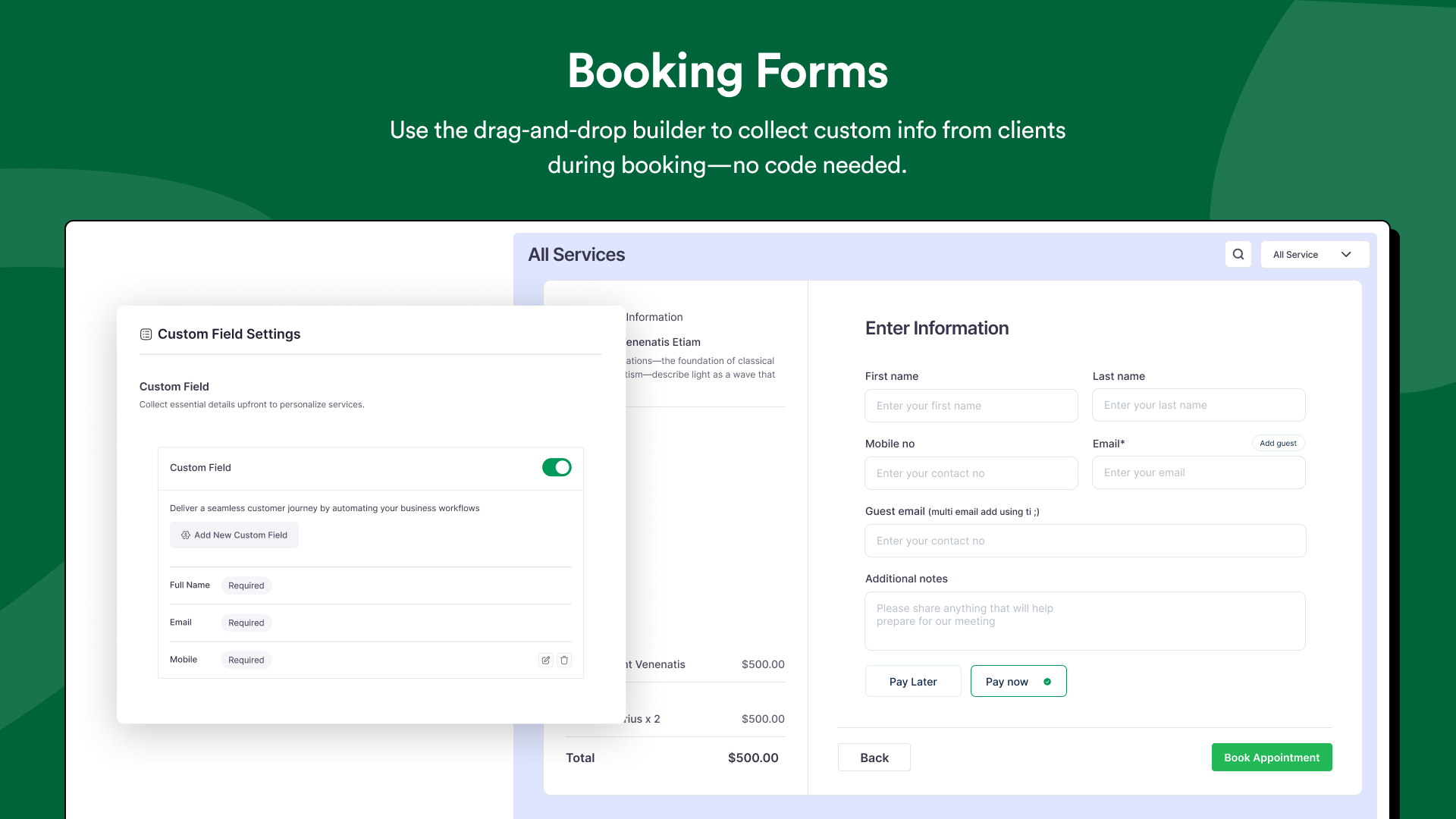Click edit icon in Mobile row
This screenshot has width=1456, height=819.
pos(545,660)
